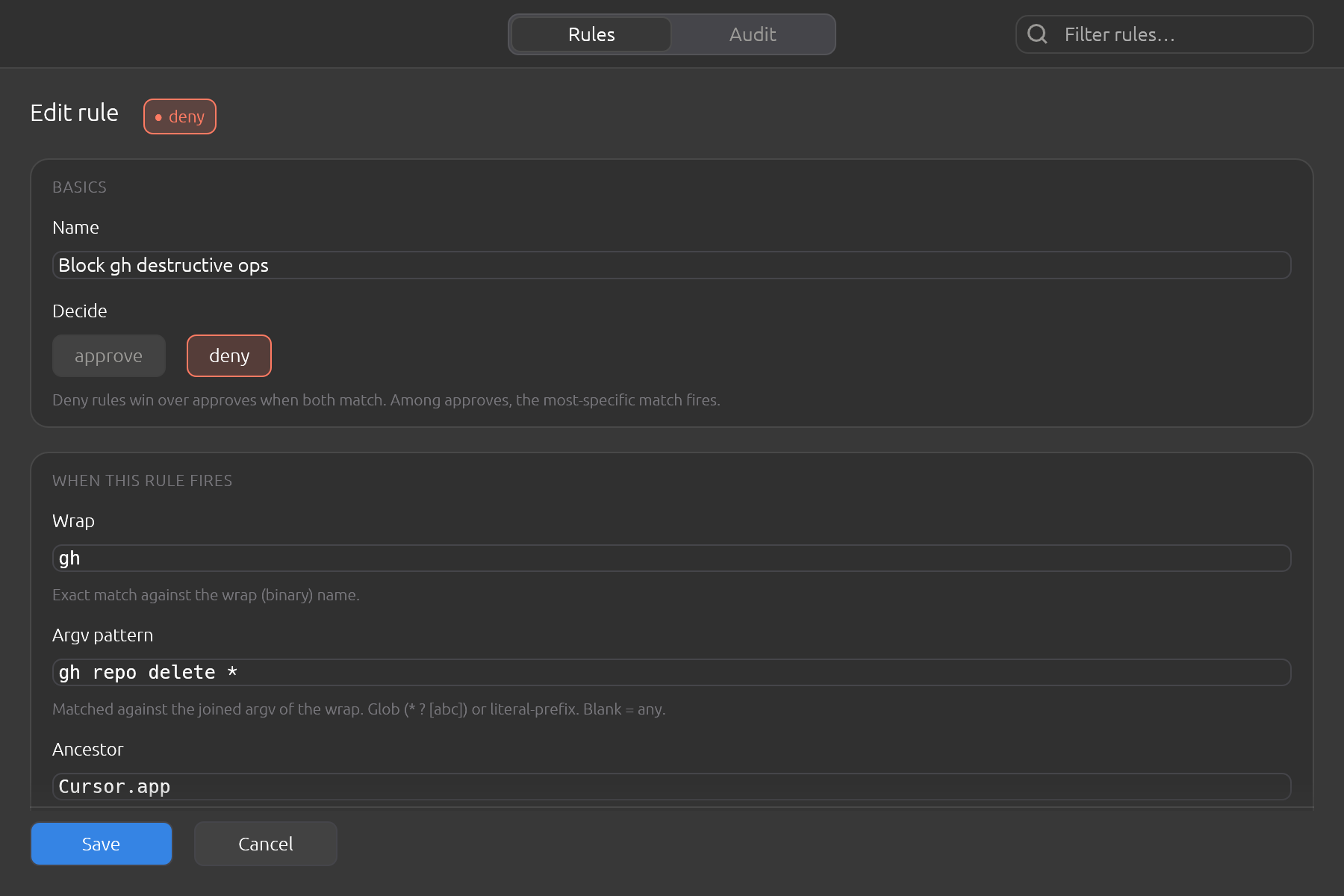1344x896 pixels.
Task: Click the Name label
Action: [x=76, y=228]
